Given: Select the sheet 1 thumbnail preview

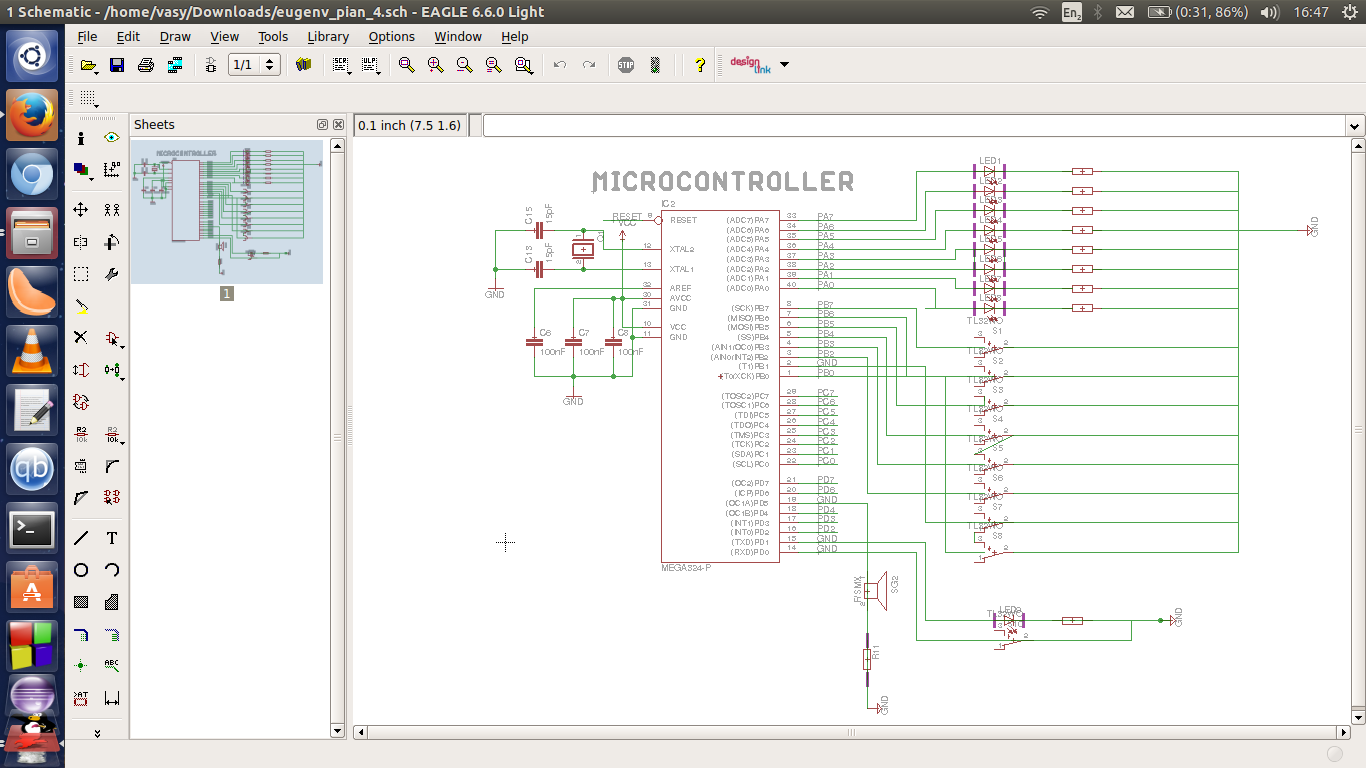Looking at the screenshot, I should (227, 212).
